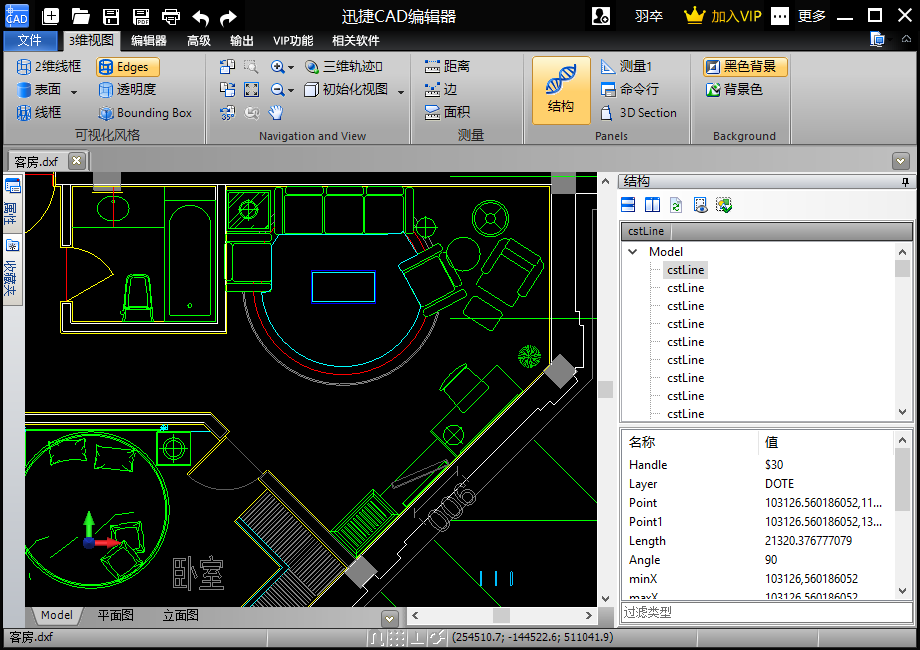Viewport: 920px width, 650px height.
Task: Toggle the Edges display style
Action: coord(128,67)
